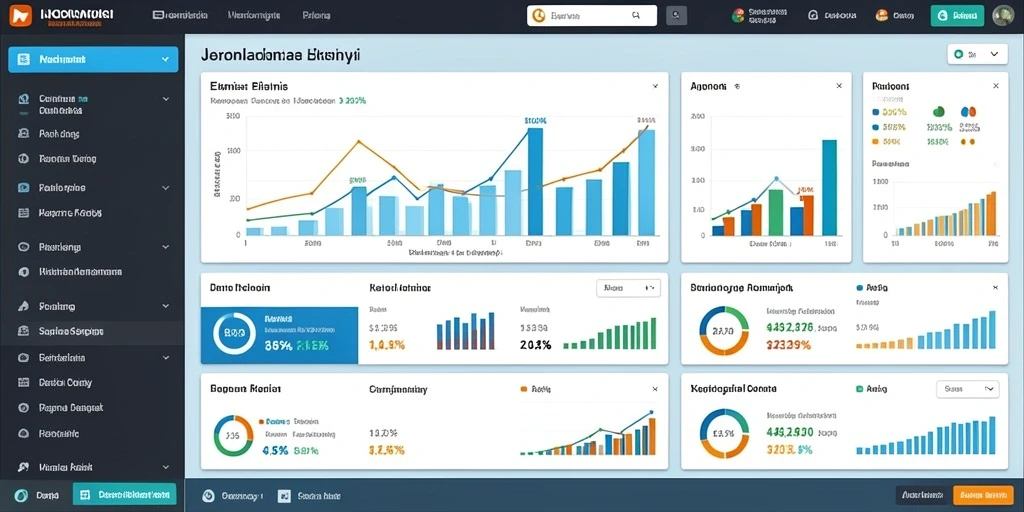Click the teal ring icon in bottom-left footer

pyautogui.click(x=20, y=496)
